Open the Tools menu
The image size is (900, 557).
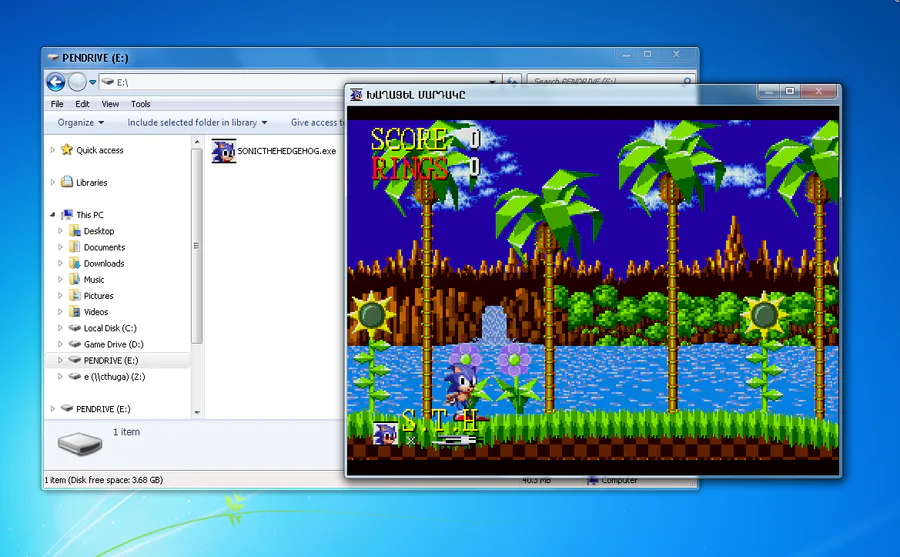tap(141, 104)
